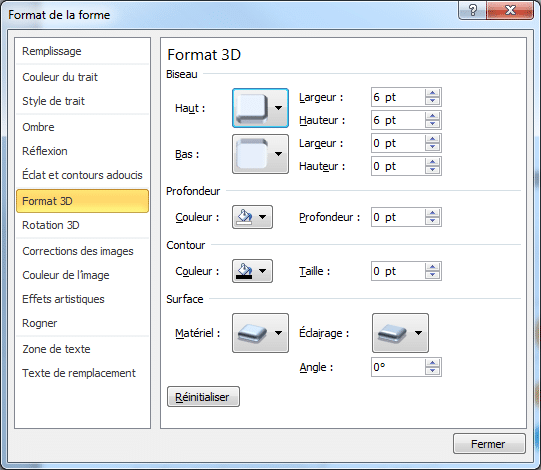Select Texte de remplacement category
Screen dimensions: 541x470
[x=82, y=373]
